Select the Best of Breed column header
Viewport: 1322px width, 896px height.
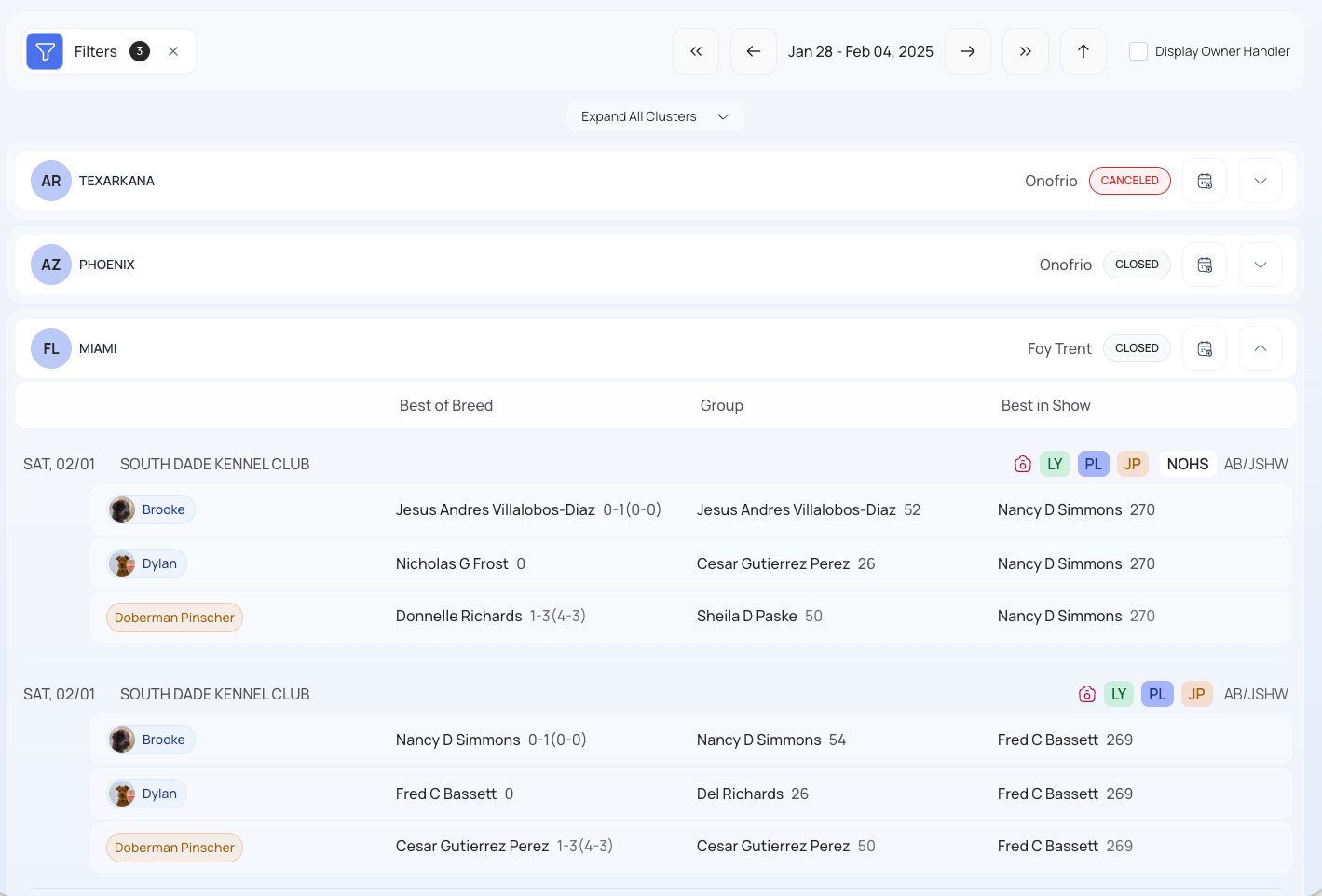click(446, 405)
